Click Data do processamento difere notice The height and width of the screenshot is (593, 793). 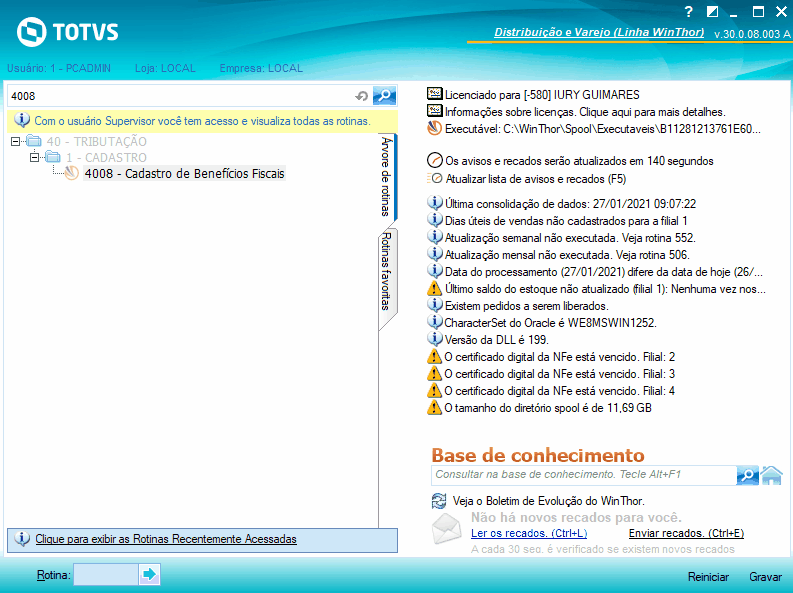(x=603, y=272)
